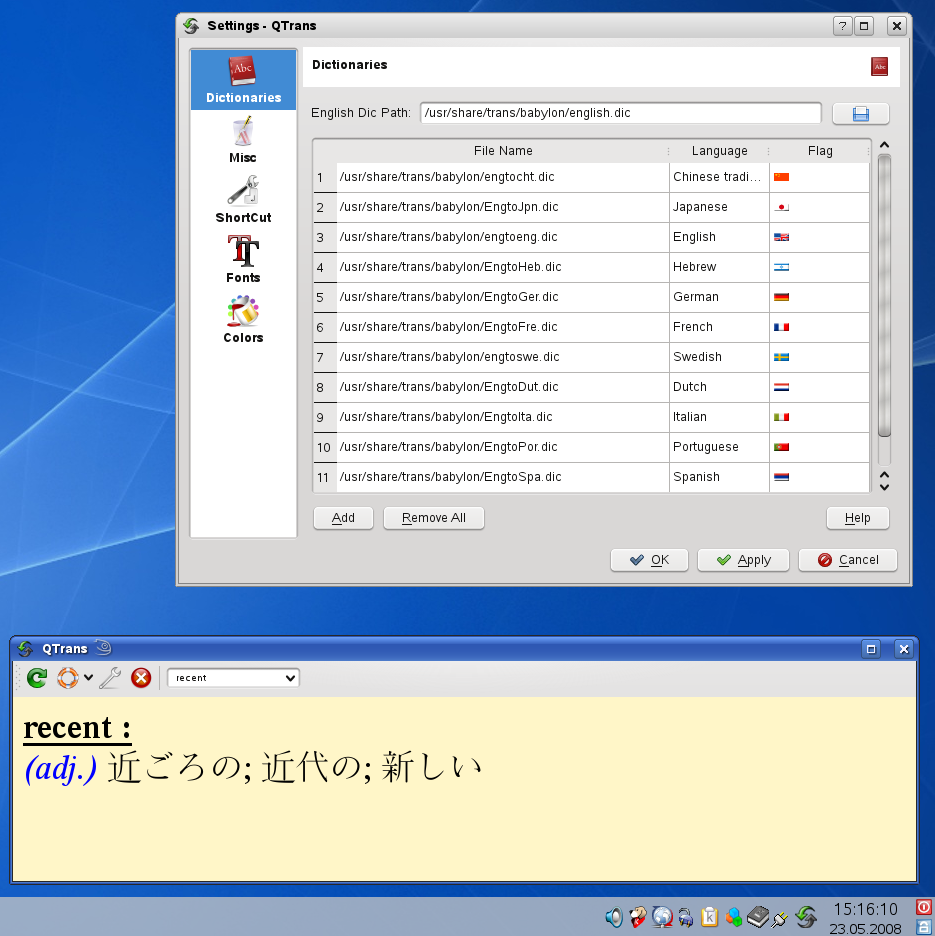Click the scrollbar up arrow above the table
This screenshot has height=936, width=935.
884,145
